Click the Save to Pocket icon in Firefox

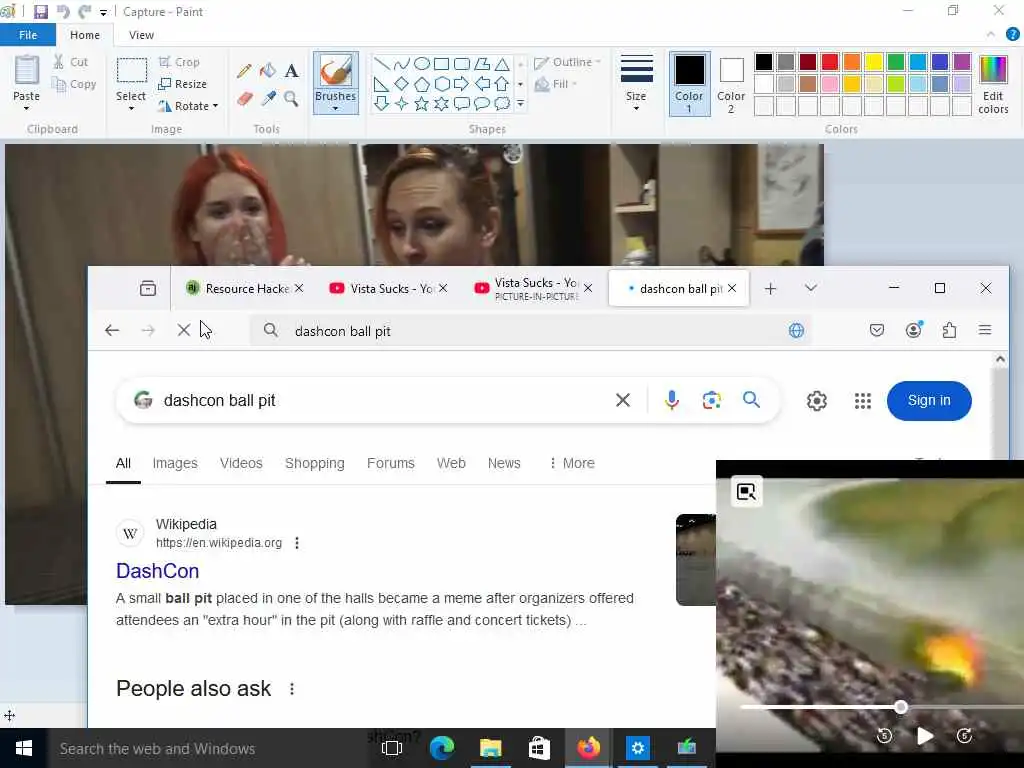click(877, 330)
